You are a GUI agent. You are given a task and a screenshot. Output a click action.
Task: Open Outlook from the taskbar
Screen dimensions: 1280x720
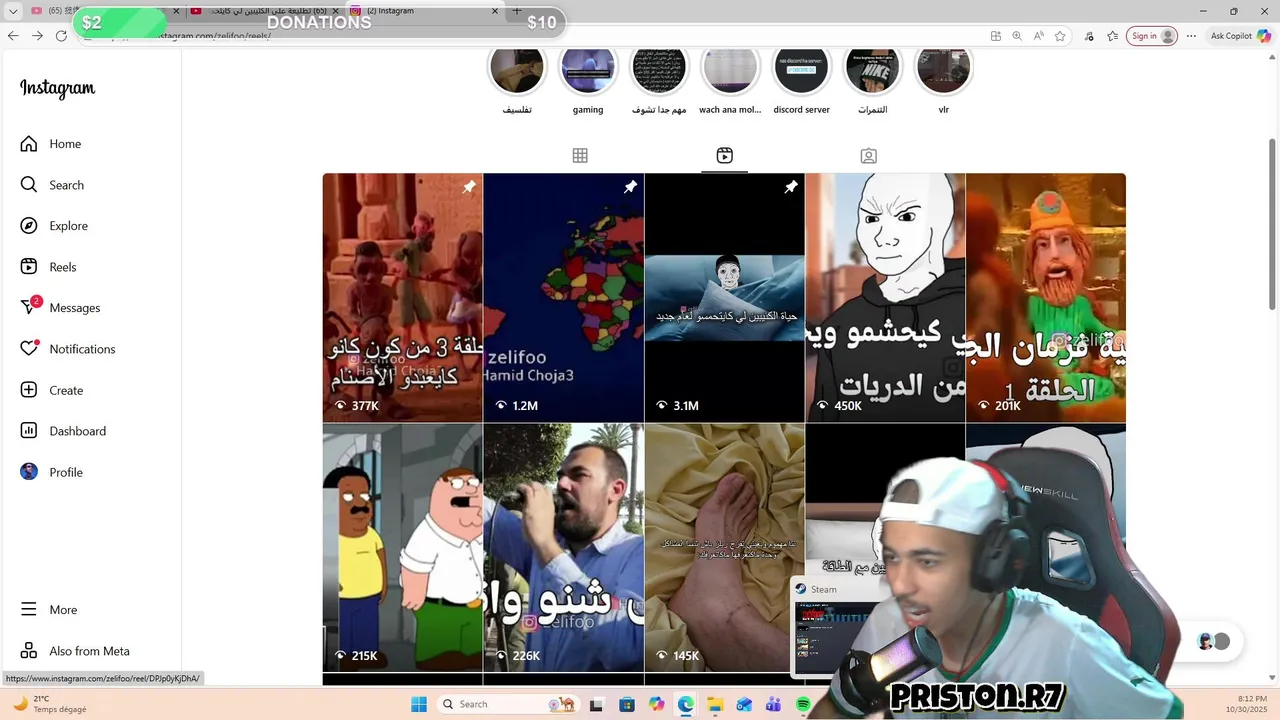(x=744, y=704)
